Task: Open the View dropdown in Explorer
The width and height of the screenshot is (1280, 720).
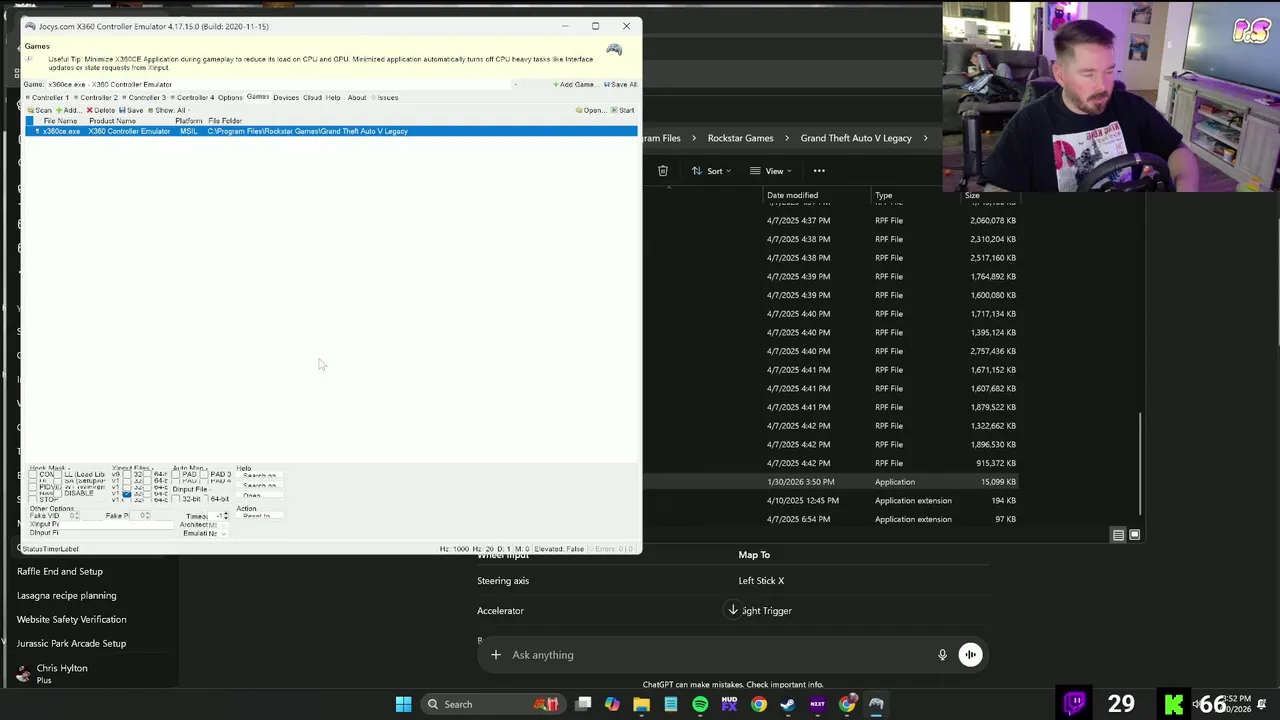Action: click(770, 171)
